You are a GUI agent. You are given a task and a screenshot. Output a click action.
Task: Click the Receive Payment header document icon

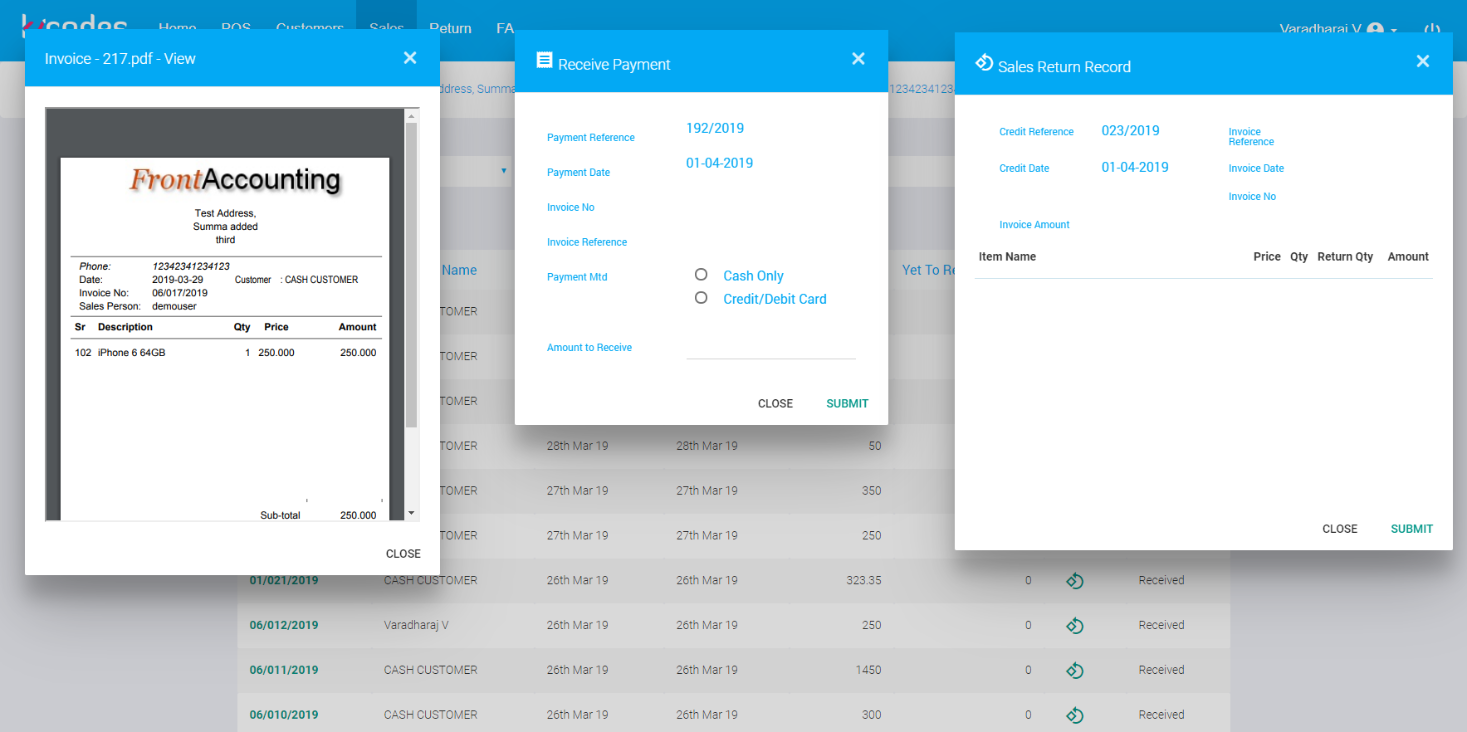[x=544, y=60]
